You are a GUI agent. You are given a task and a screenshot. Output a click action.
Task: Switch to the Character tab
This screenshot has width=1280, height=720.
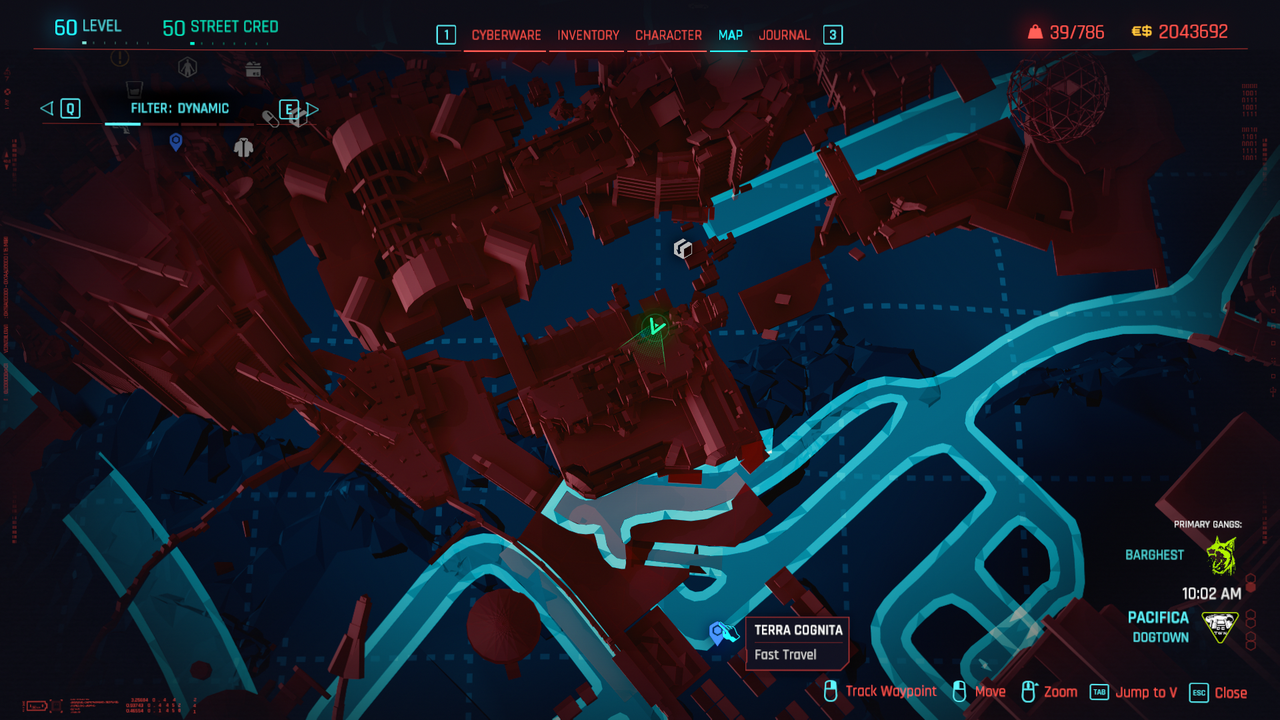tap(668, 35)
